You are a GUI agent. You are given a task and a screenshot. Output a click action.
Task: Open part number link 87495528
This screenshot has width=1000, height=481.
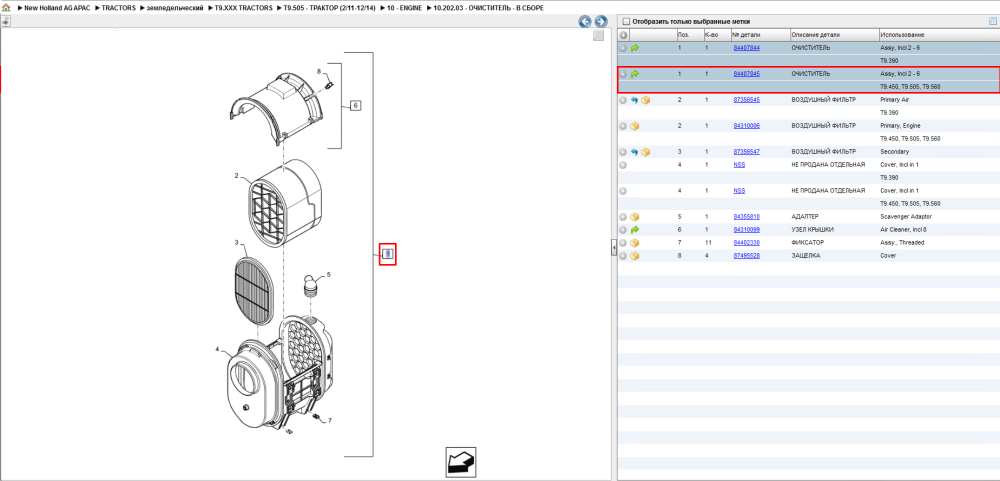point(746,256)
